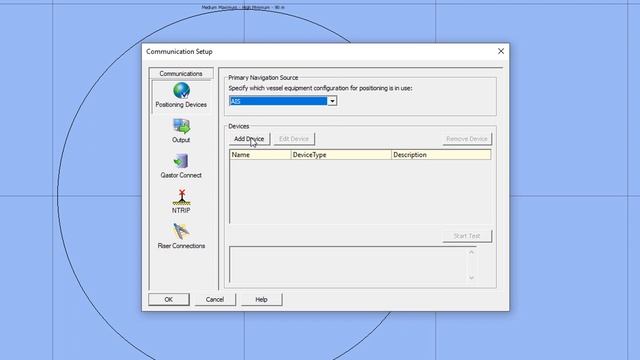Image resolution: width=640 pixels, height=360 pixels.
Task: Select the Communications header tab
Action: pyautogui.click(x=181, y=73)
